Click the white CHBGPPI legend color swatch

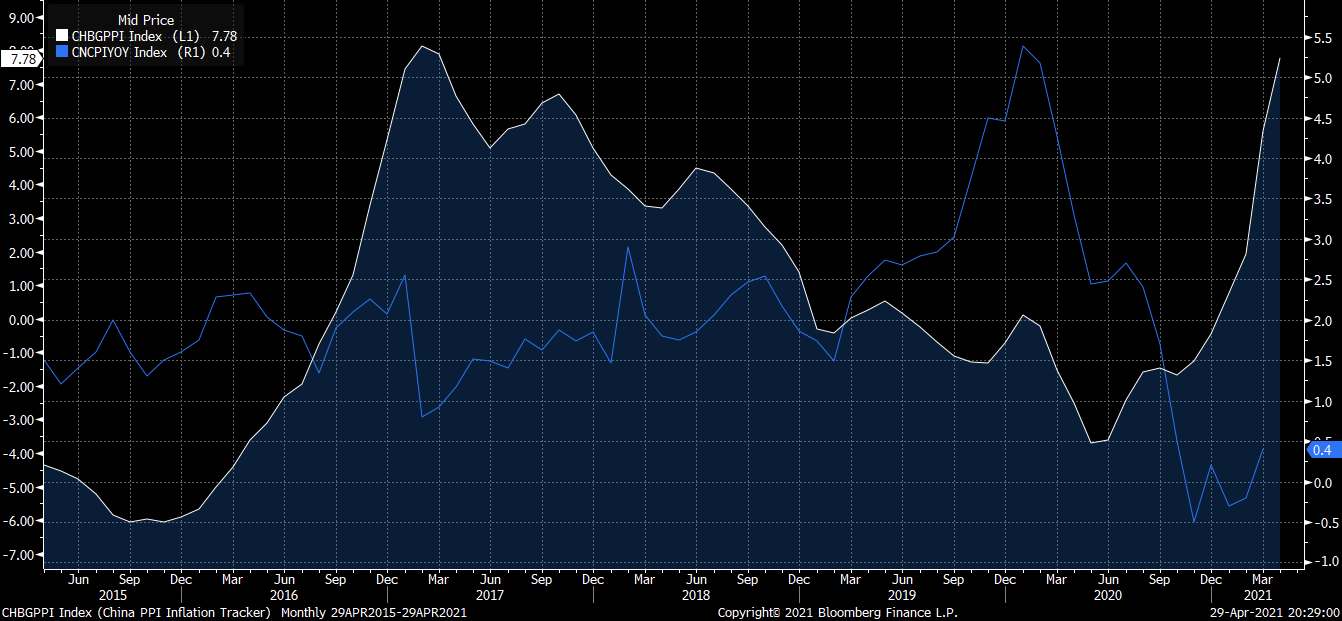pyautogui.click(x=62, y=36)
